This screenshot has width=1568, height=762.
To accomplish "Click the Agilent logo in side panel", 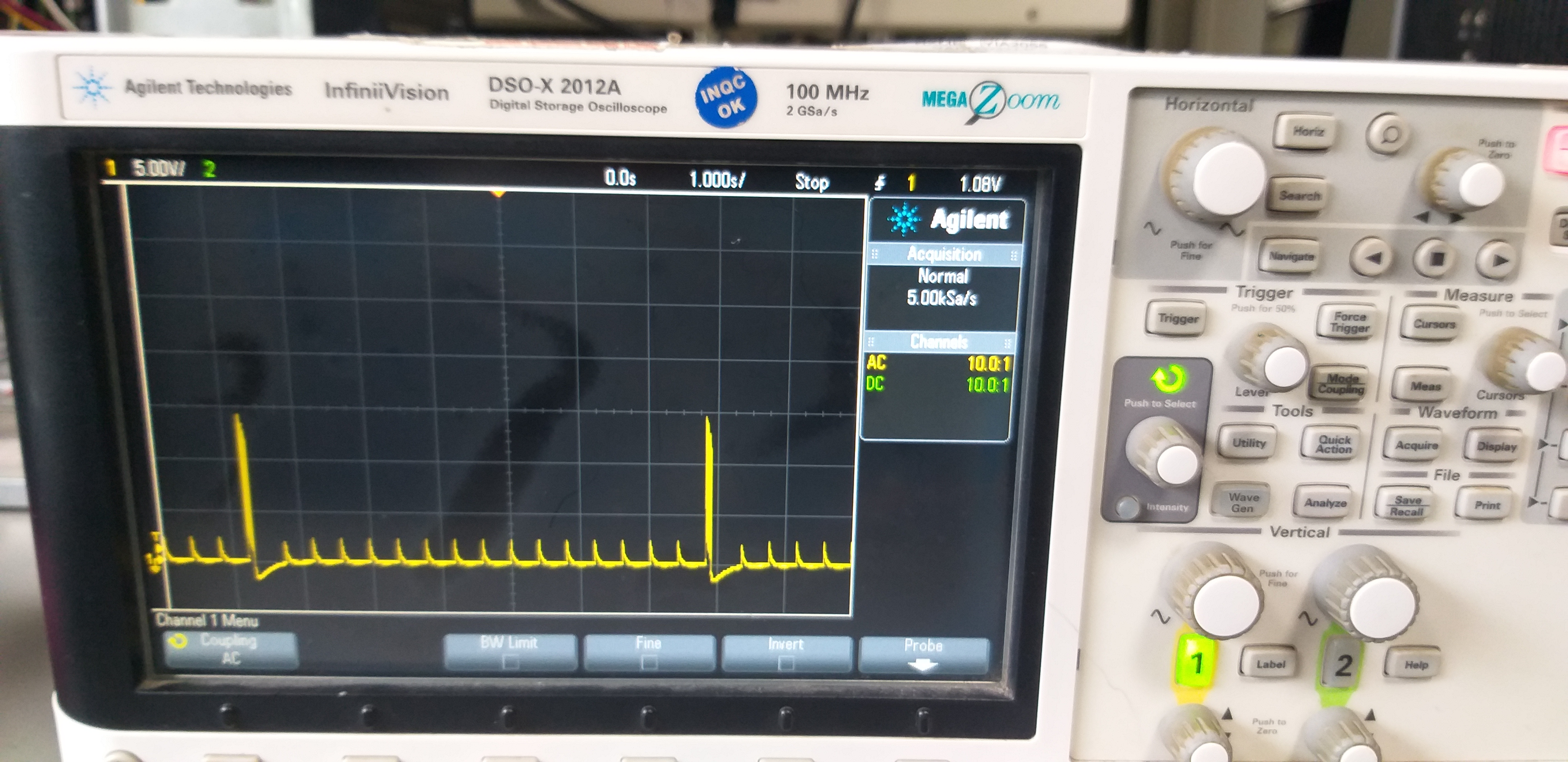I will click(x=947, y=220).
